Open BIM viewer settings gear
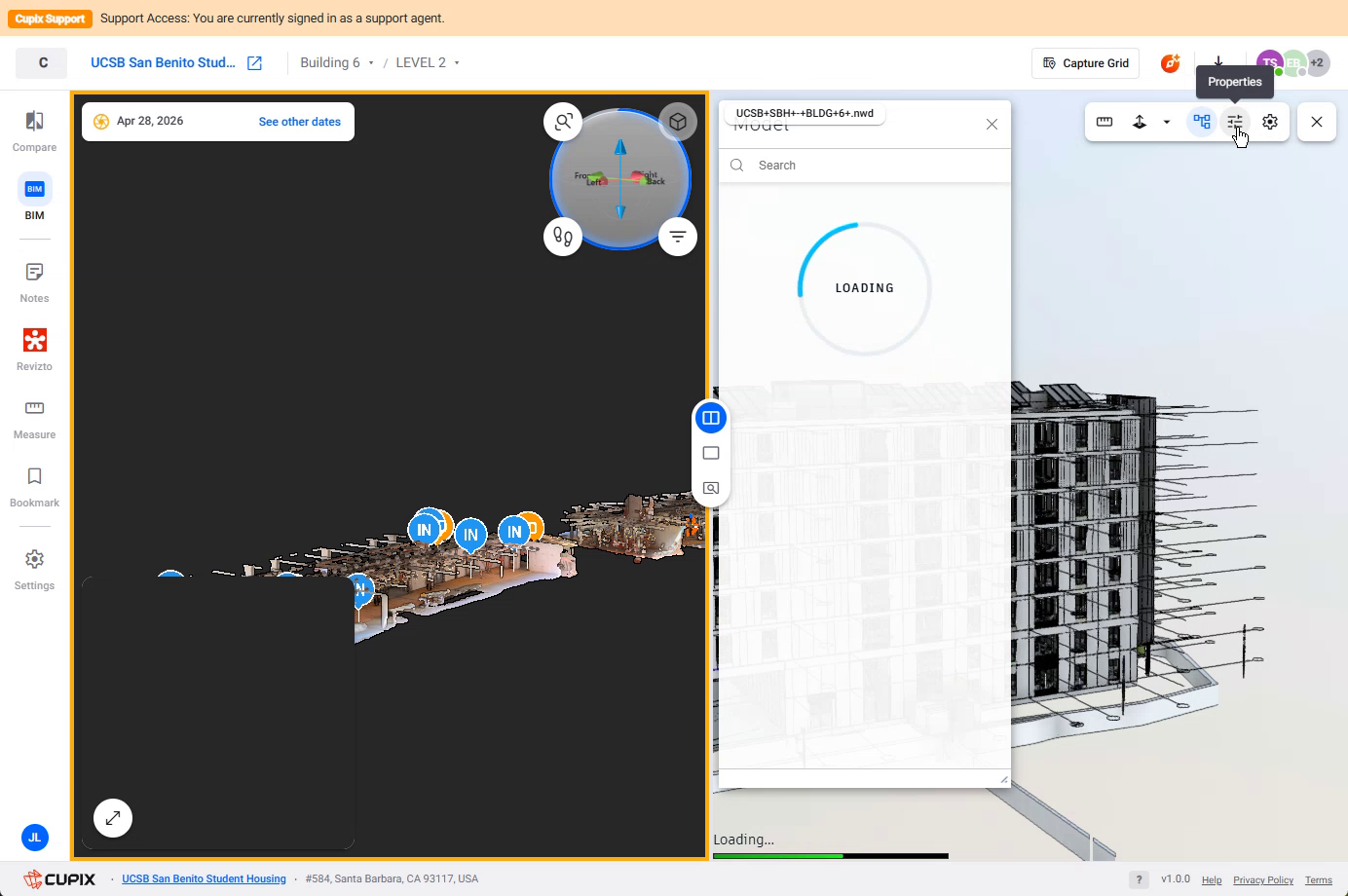The image size is (1348, 896). [1270, 122]
